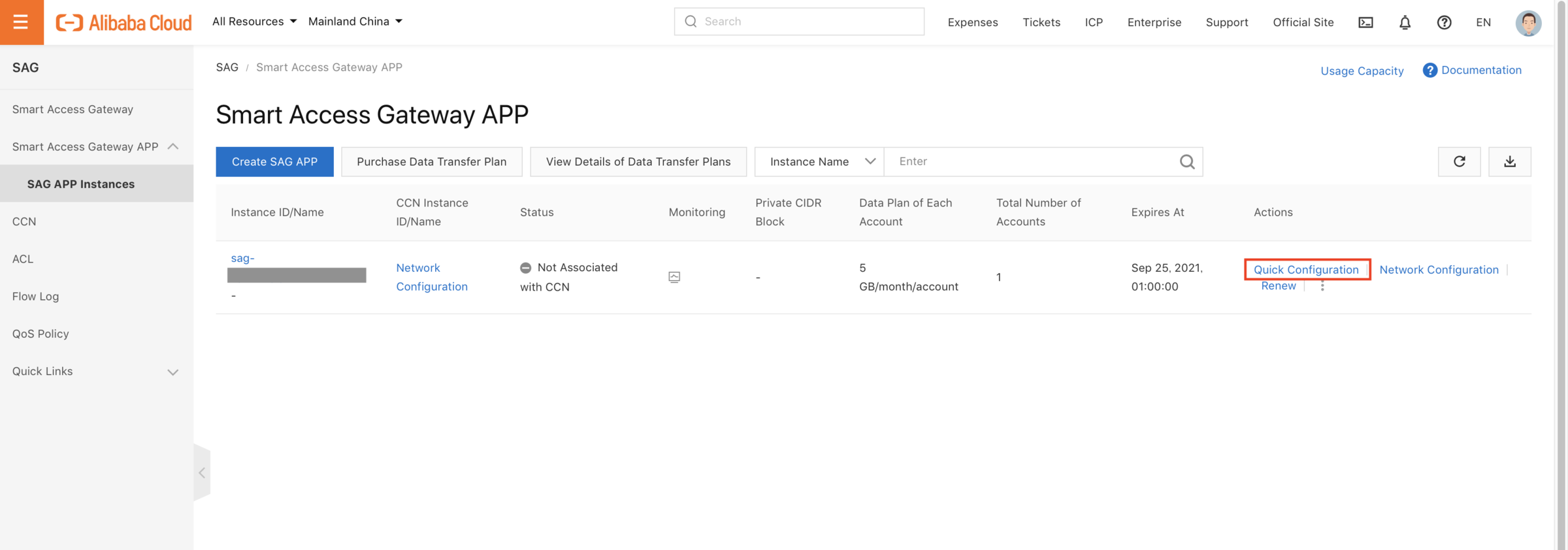
Task: Click the Status column header
Action: 536,212
